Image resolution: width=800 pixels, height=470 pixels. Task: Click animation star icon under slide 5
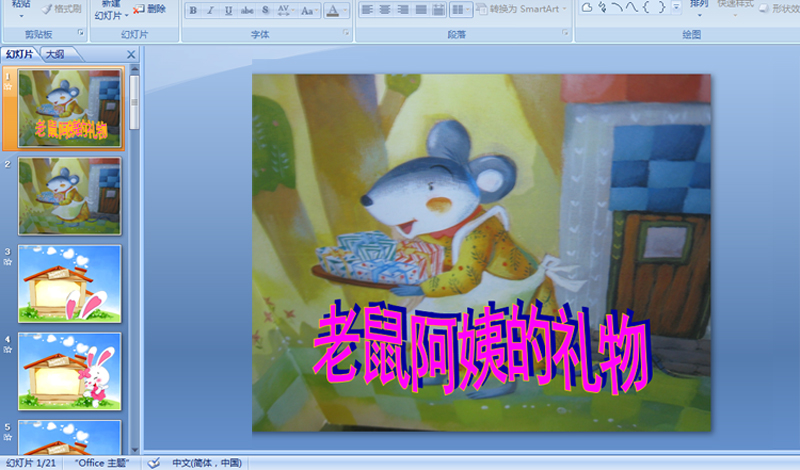[x=8, y=437]
